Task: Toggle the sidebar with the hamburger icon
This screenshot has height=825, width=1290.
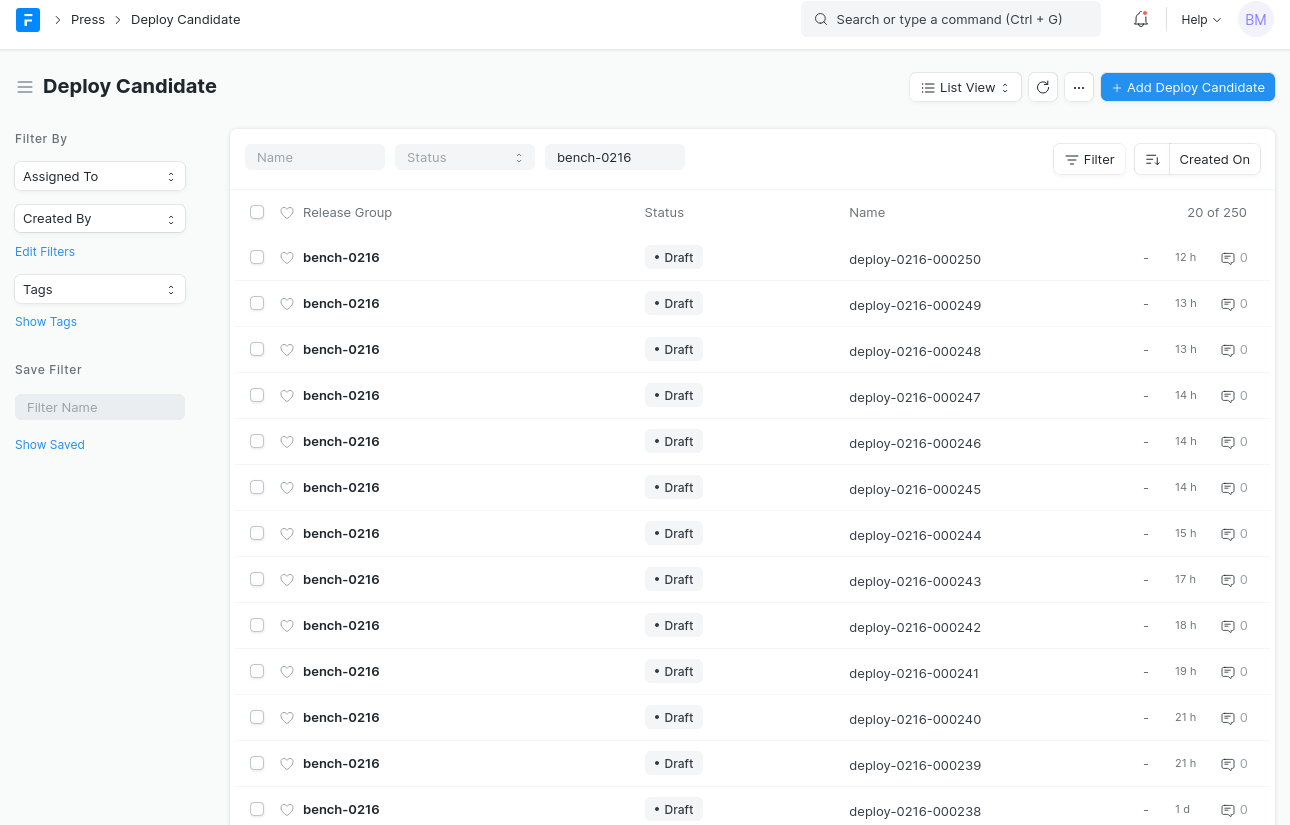Action: pyautogui.click(x=25, y=86)
